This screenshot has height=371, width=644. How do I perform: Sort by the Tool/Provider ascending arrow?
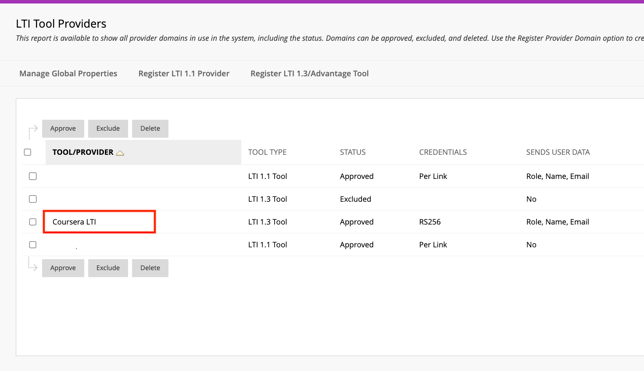[x=120, y=153]
